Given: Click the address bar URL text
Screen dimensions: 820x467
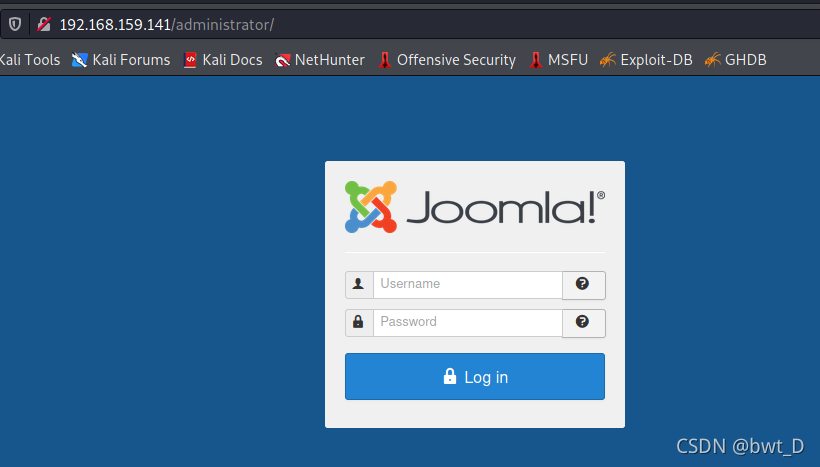Looking at the screenshot, I should [x=167, y=25].
